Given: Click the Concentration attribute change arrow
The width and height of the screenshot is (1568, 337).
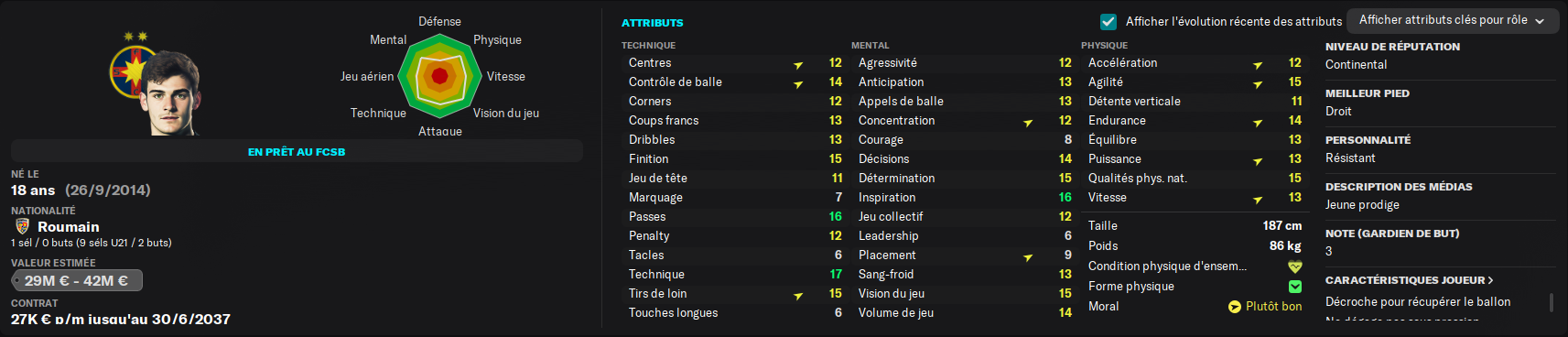Looking at the screenshot, I should 1028,122.
